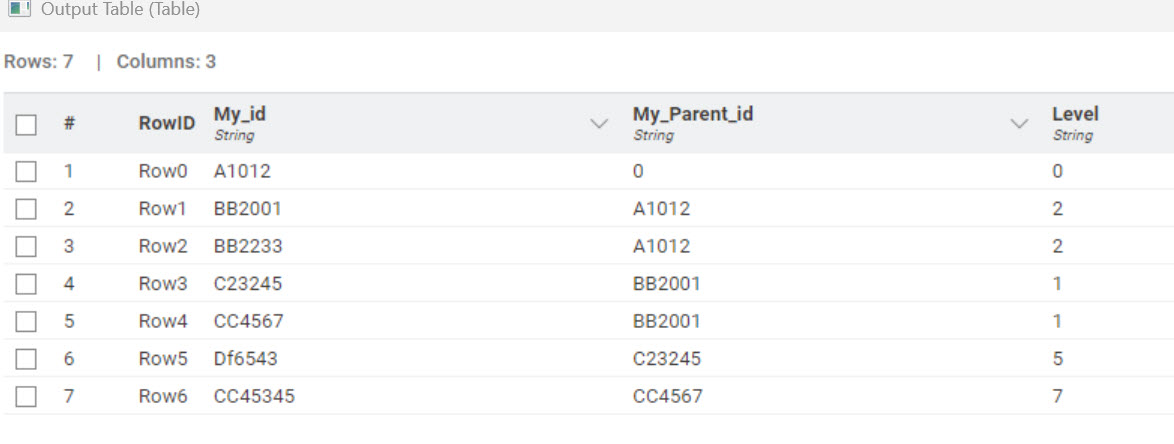The image size is (1174, 444).
Task: Click the CC4567 parent id cell in Row6
Action: coord(667,397)
